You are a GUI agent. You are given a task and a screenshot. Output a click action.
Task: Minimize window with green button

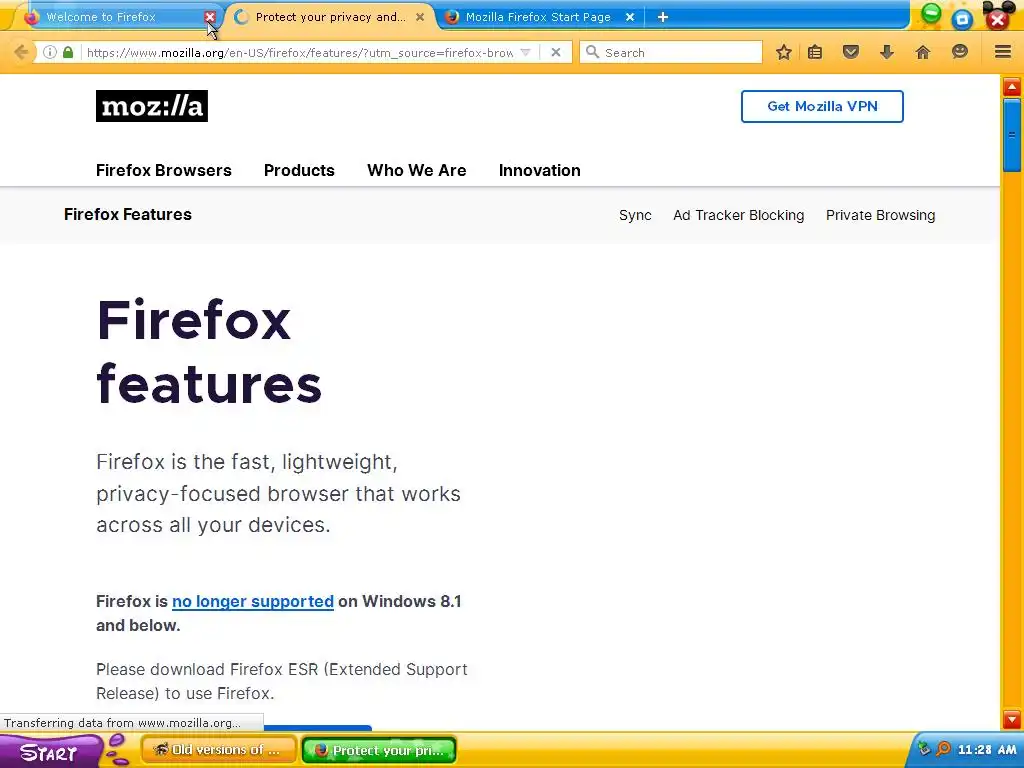pos(931,13)
